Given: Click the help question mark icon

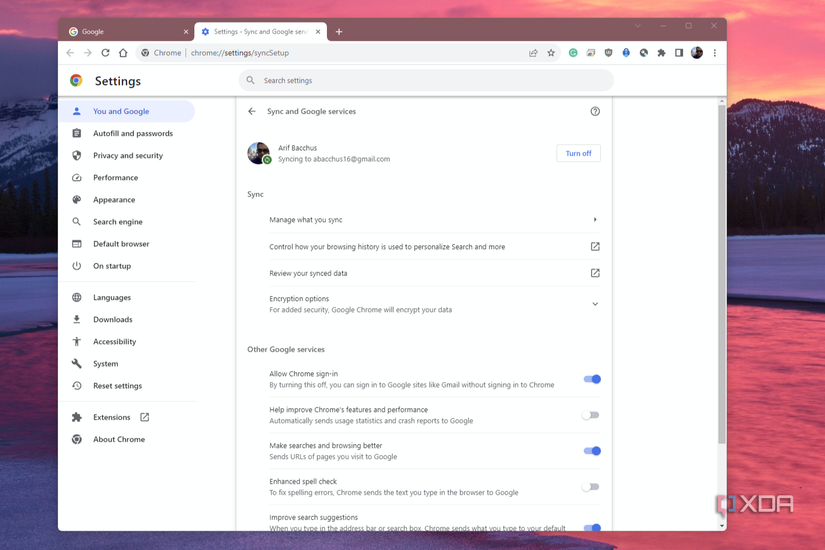Looking at the screenshot, I should 595,111.
